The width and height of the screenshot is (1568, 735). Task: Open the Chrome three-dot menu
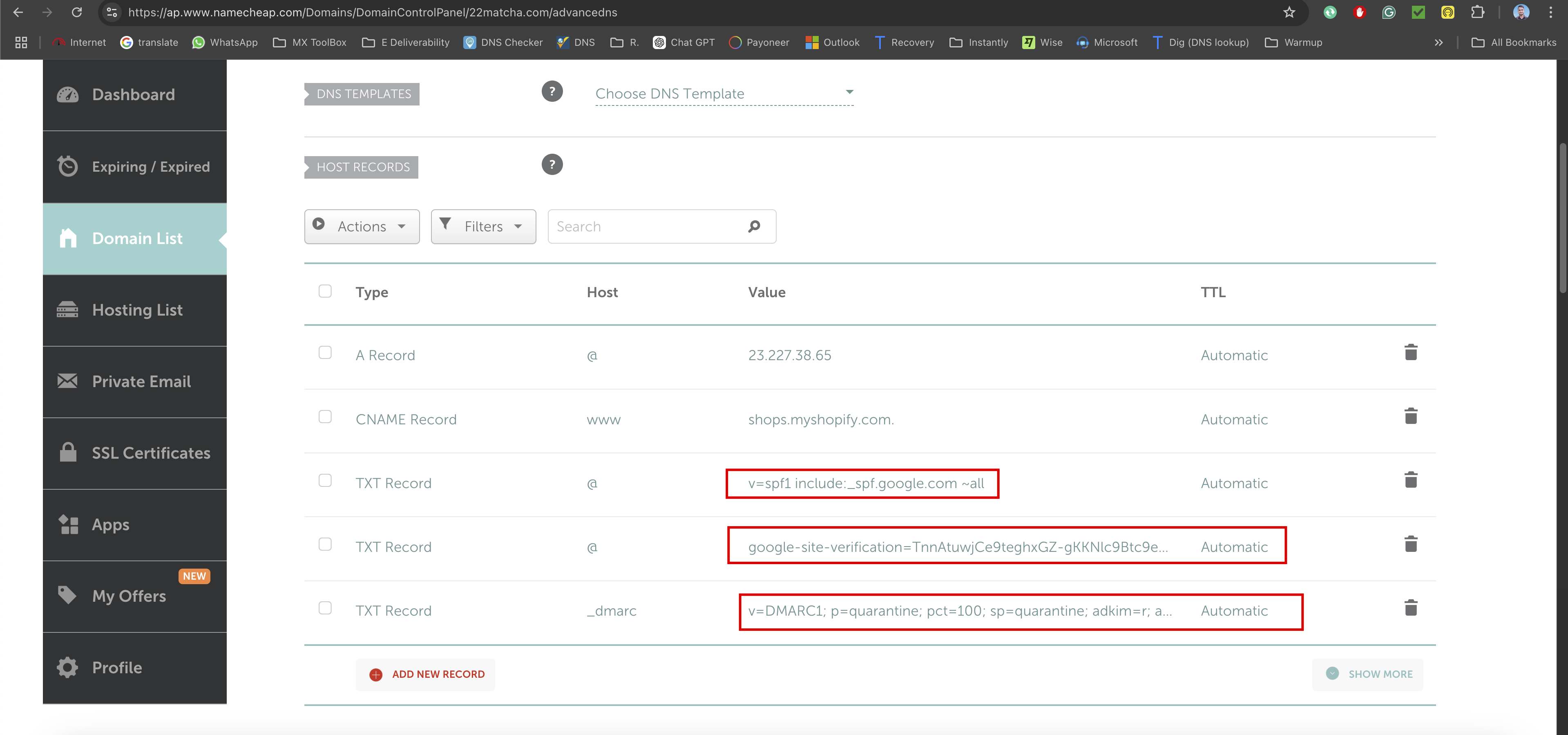point(1550,12)
